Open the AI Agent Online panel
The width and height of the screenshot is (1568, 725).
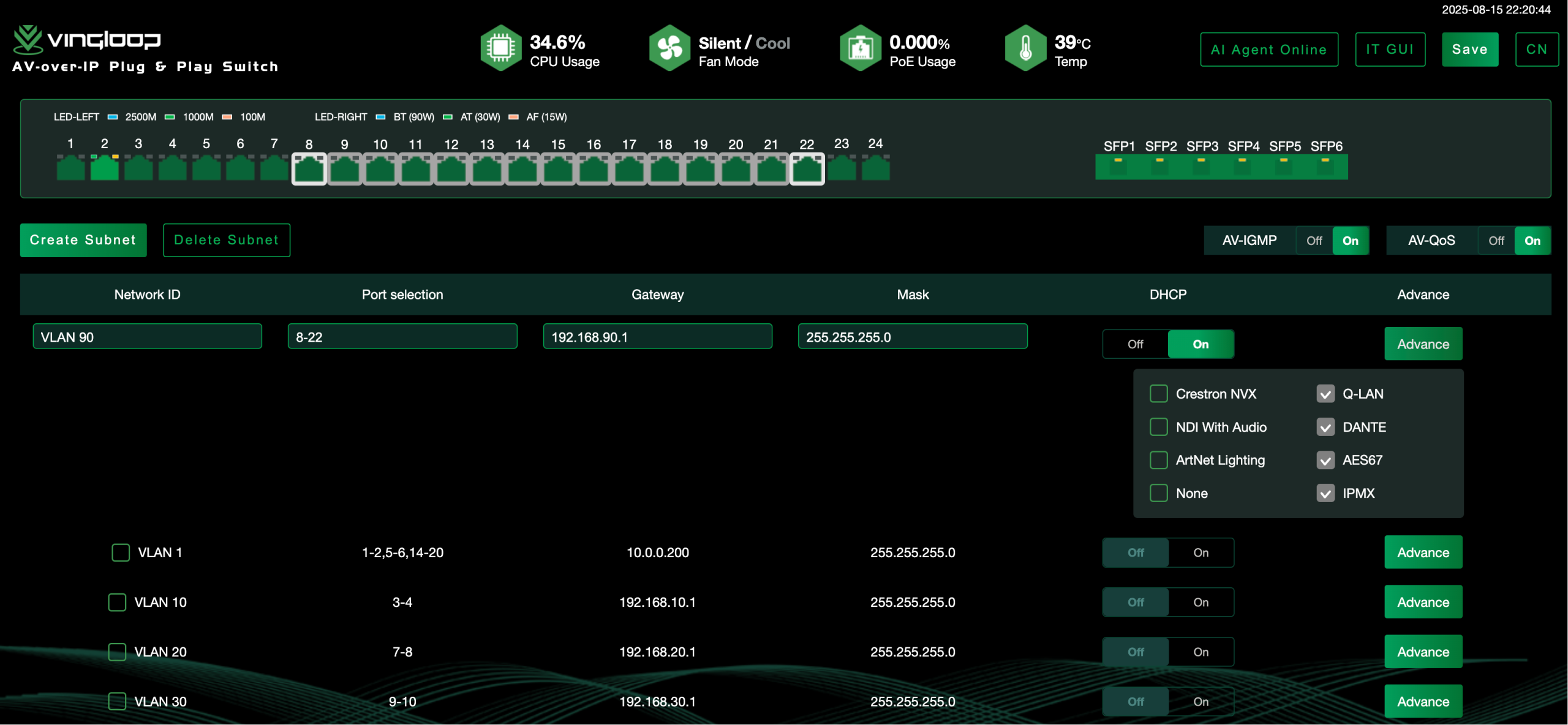(1269, 50)
